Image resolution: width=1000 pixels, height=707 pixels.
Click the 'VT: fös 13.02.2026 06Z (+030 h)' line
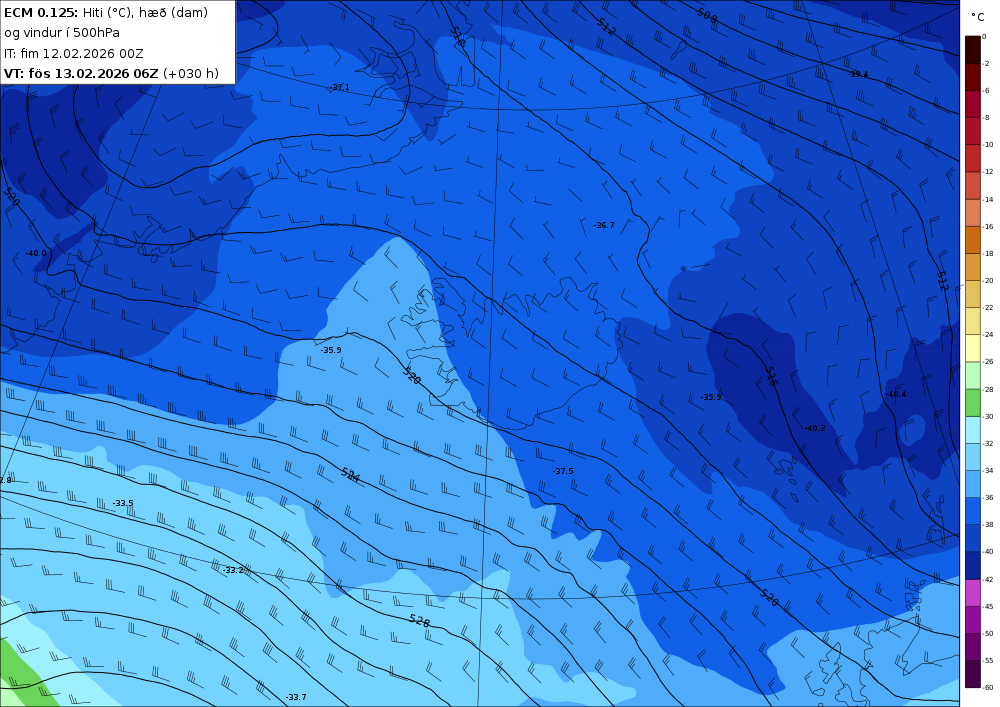(111, 73)
